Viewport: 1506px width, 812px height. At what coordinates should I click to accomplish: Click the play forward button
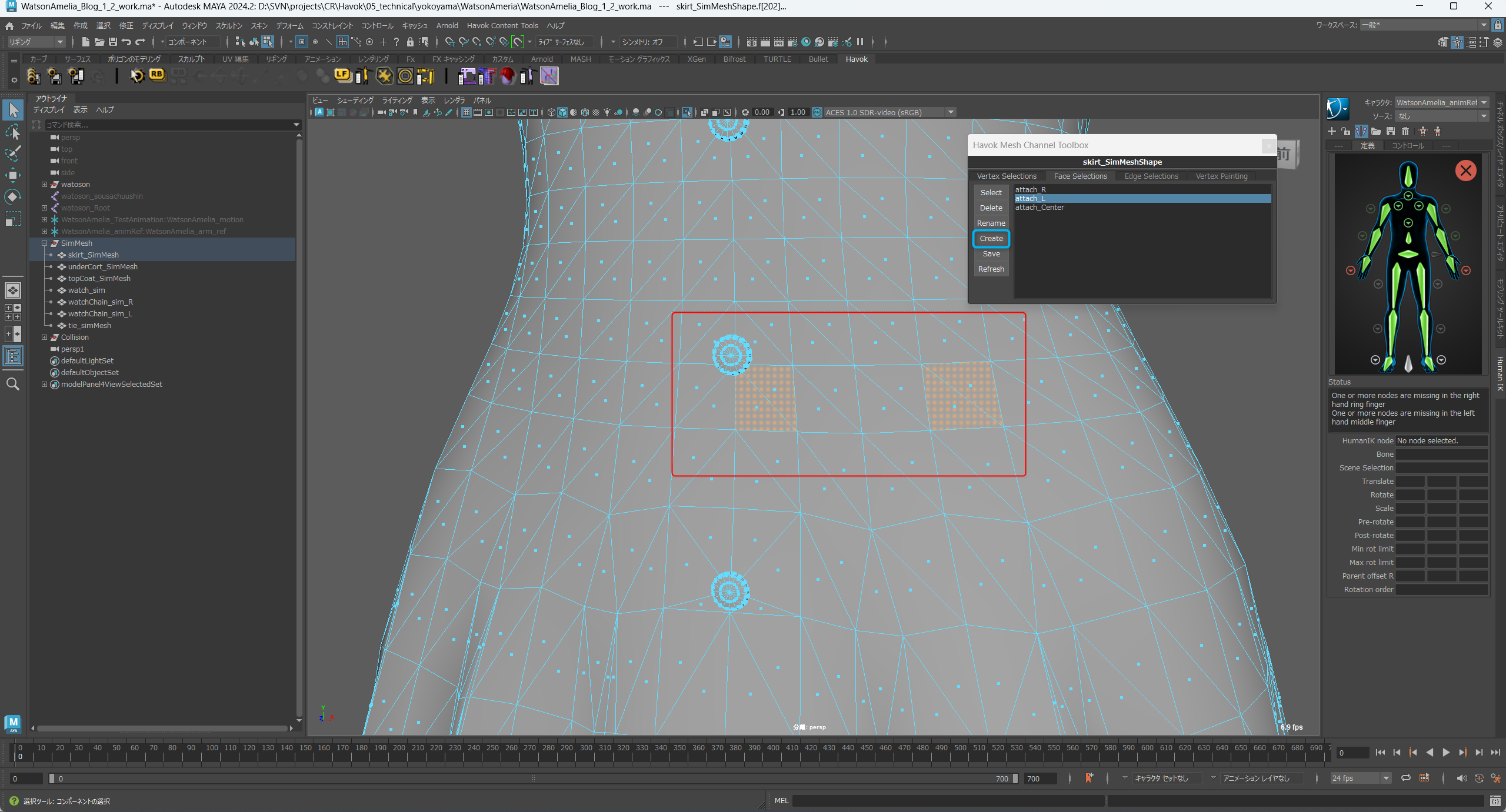[1446, 752]
